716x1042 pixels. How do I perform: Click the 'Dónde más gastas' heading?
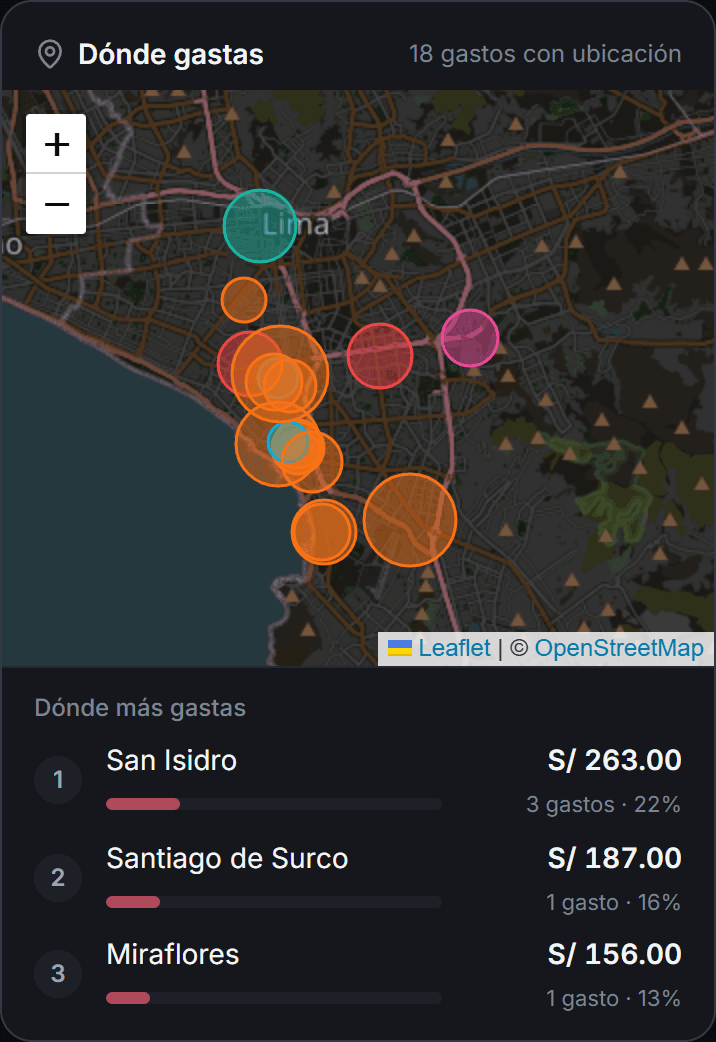[140, 708]
